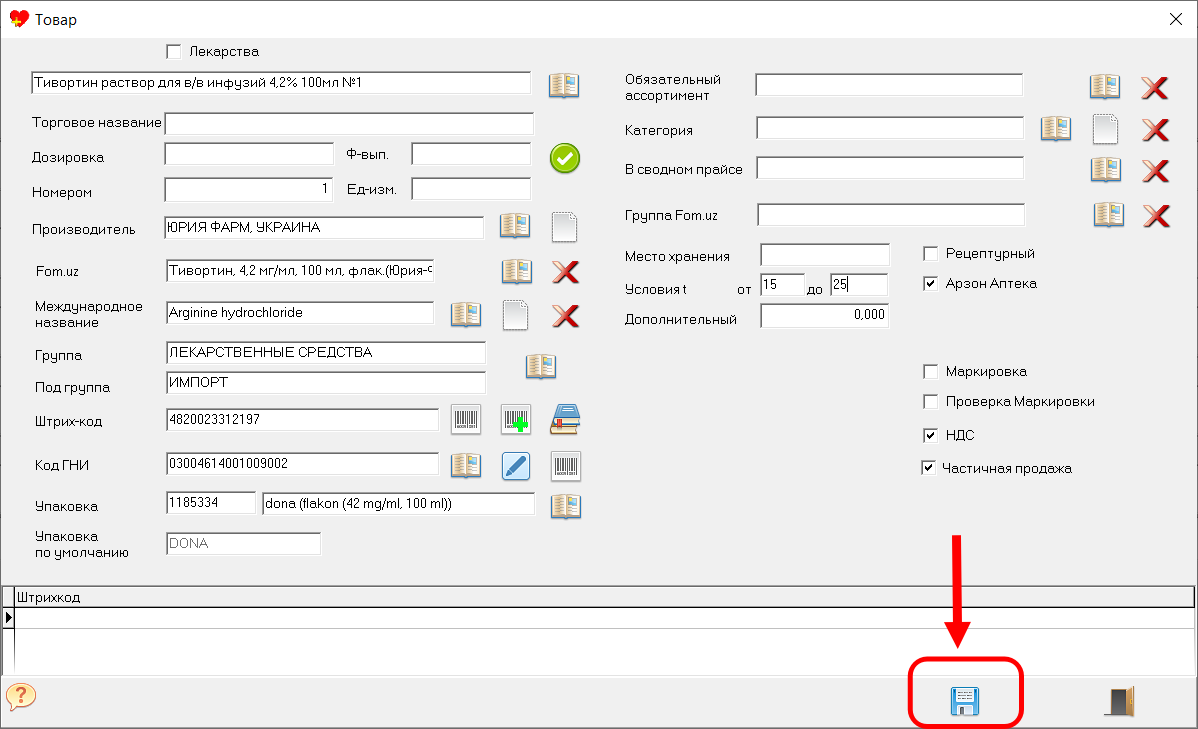Viewport: 1198px width, 729px height.
Task: Click blank page icon in Категория row
Action: click(x=1105, y=129)
